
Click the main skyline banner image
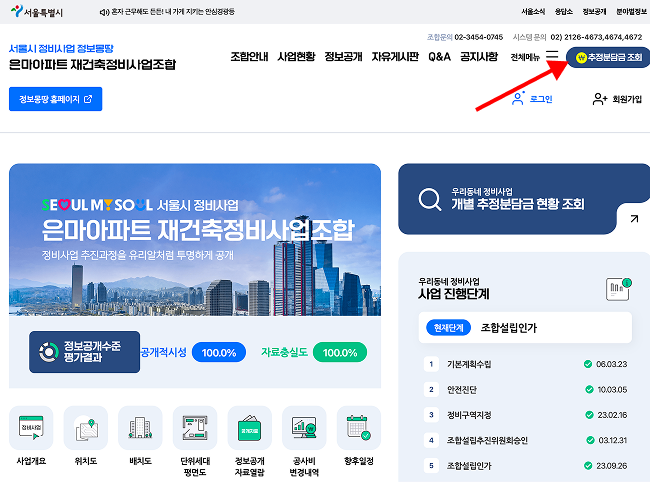195,240
